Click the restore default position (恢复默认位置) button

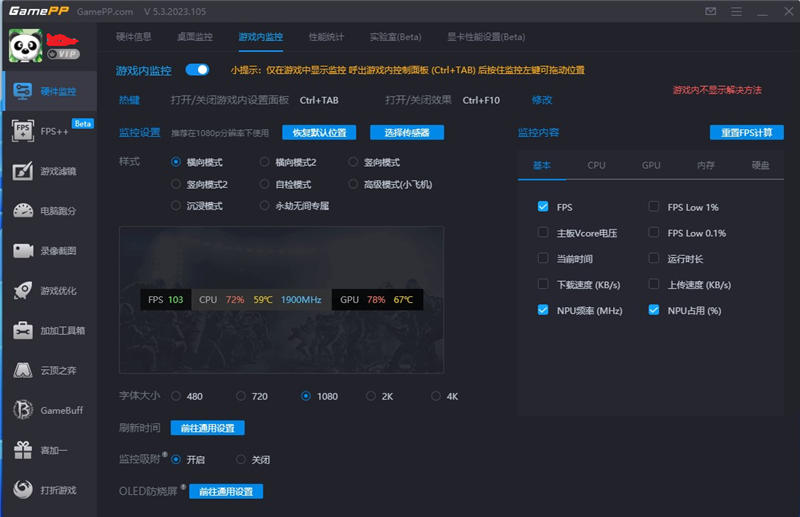(x=319, y=133)
